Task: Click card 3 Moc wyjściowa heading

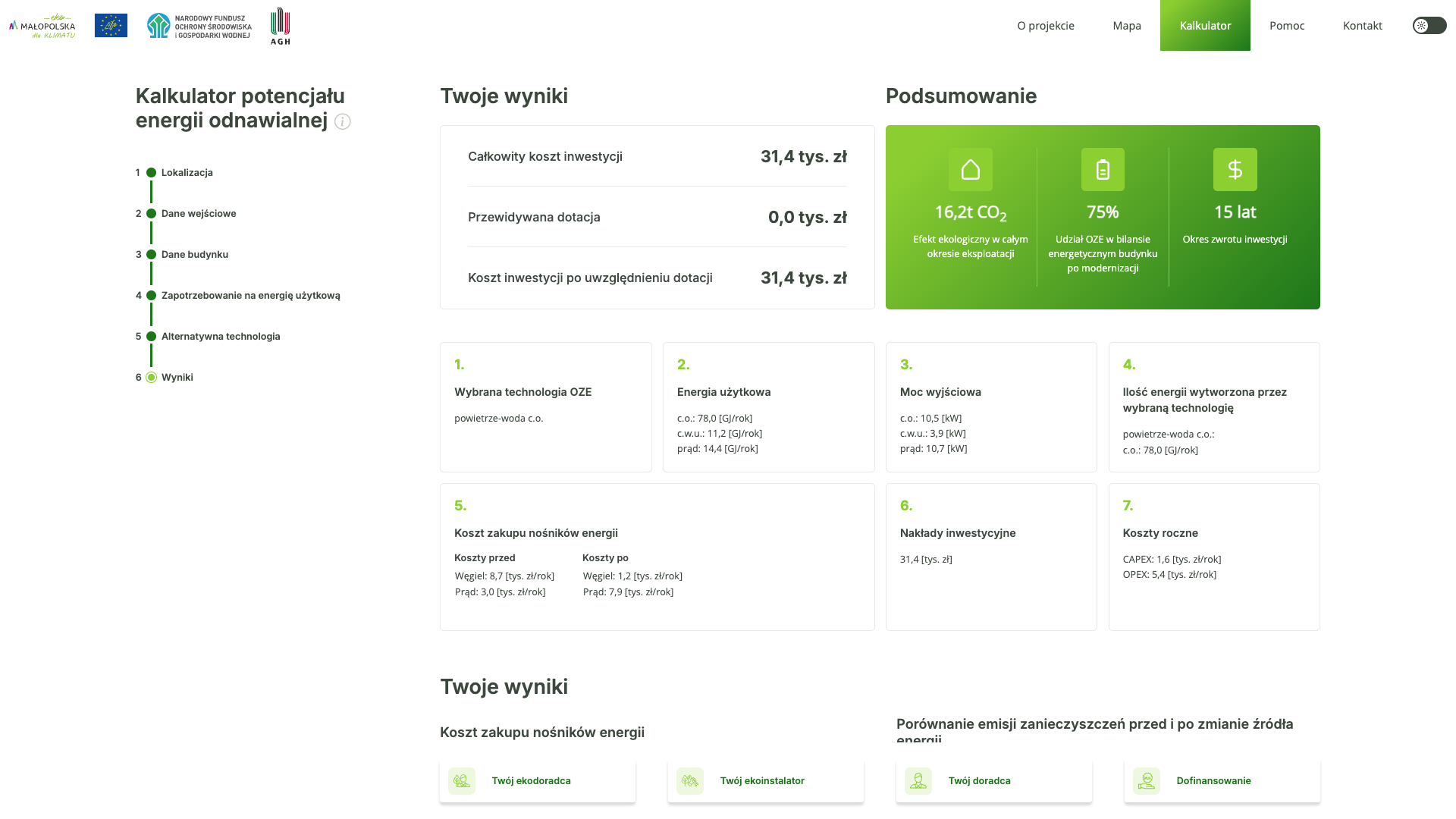Action: 940,392
